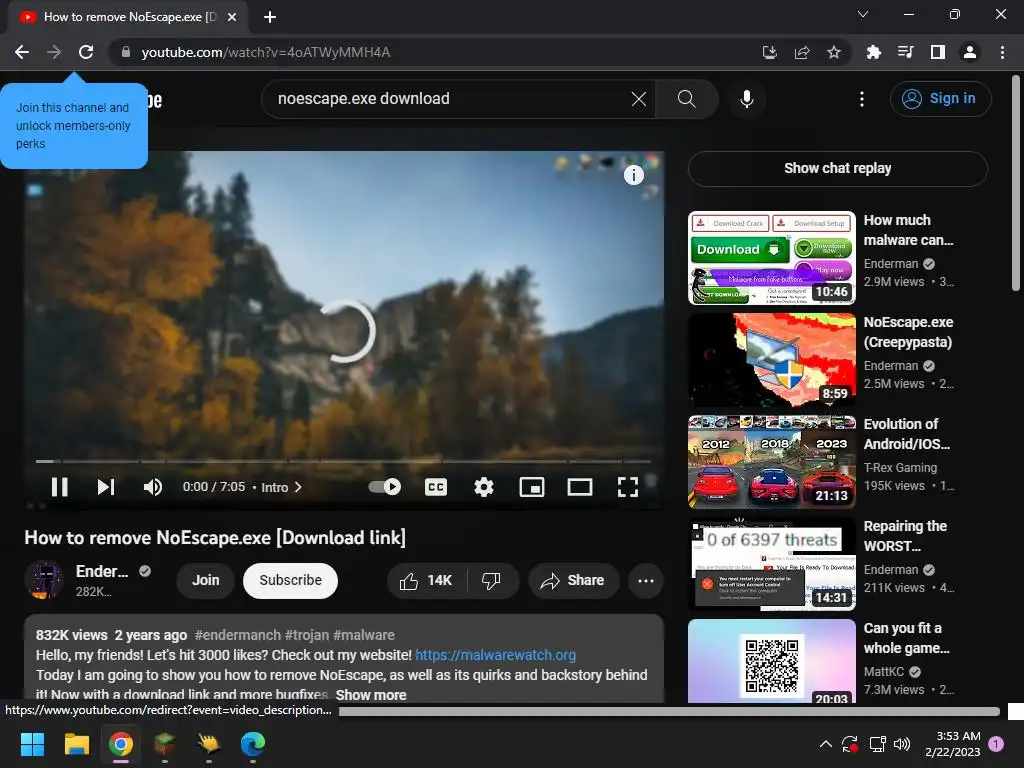1024x768 pixels.
Task: Open Enderman channel avatar
Action: pyautogui.click(x=44, y=580)
